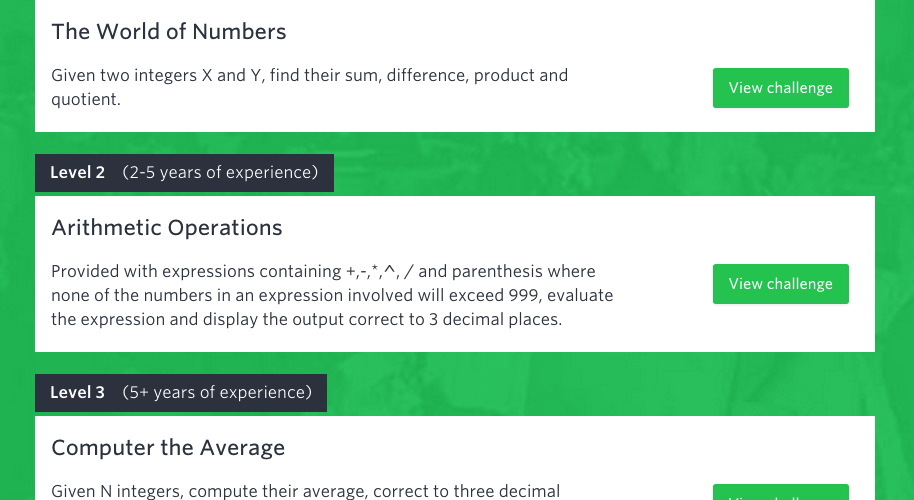Click the expressions containing +,-,*,^,/ description line
914x500 pixels.
tap(324, 272)
